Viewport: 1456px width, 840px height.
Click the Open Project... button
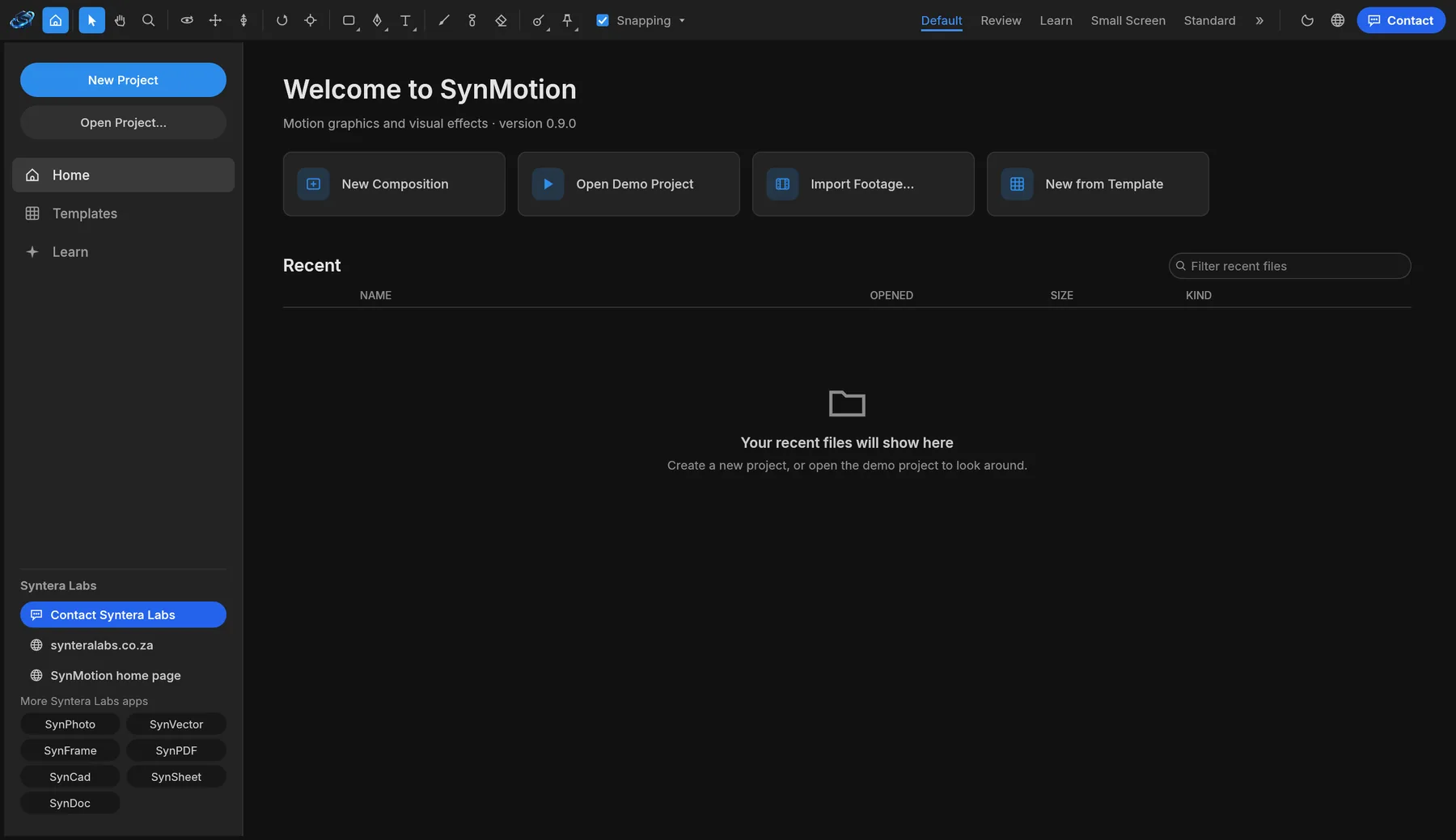123,122
